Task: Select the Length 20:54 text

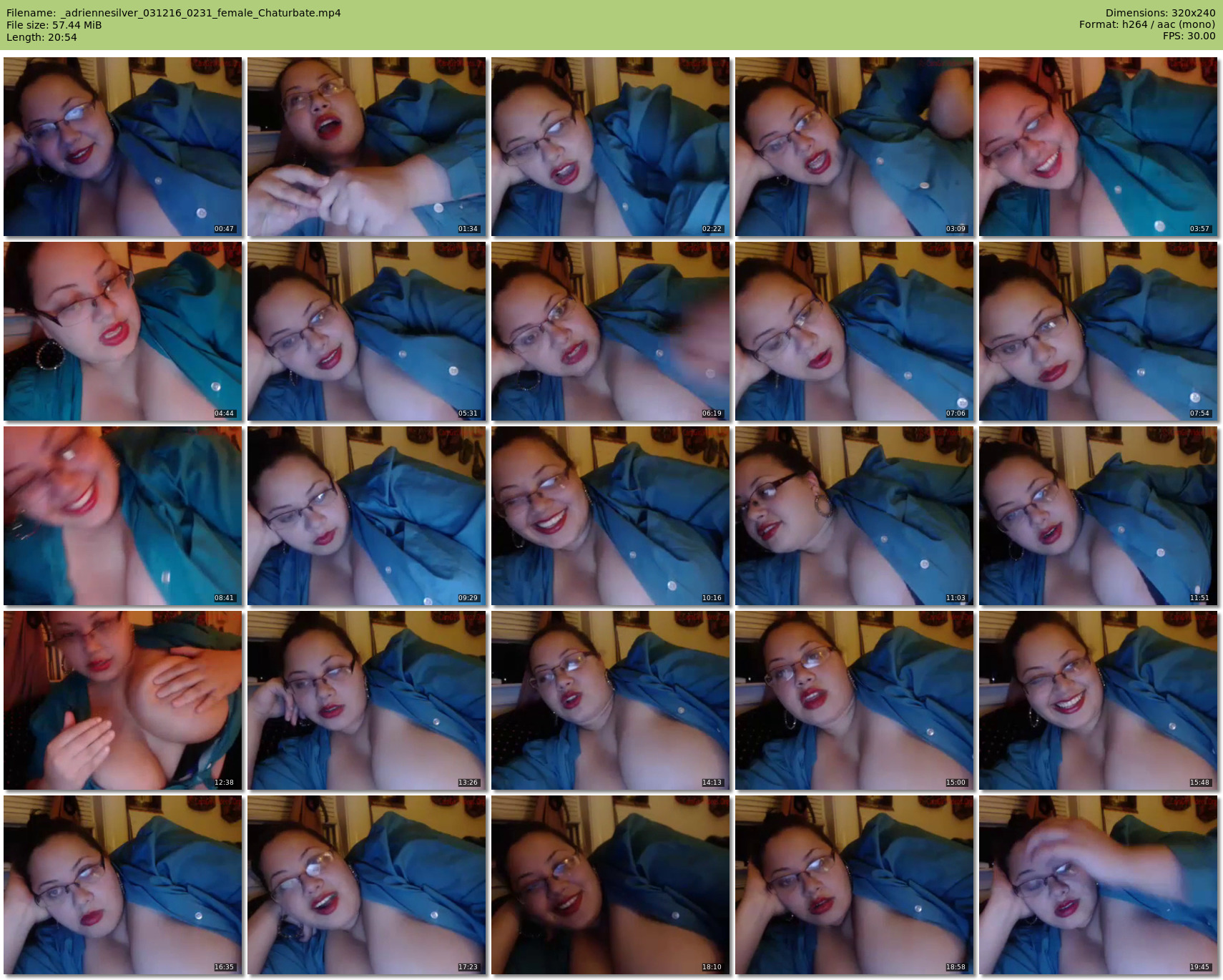Action: pyautogui.click(x=41, y=37)
